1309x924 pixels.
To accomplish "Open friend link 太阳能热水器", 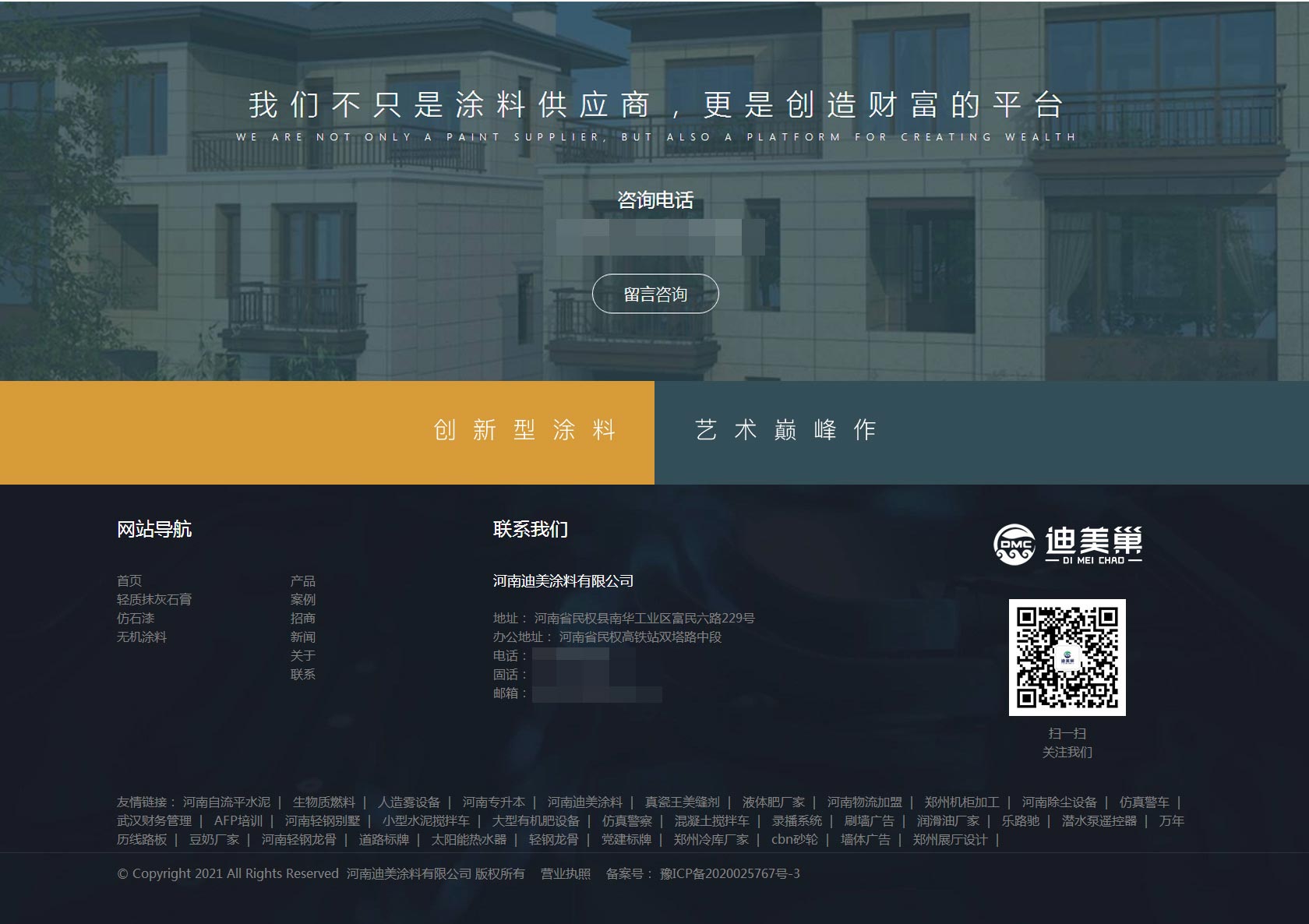I will 469,839.
